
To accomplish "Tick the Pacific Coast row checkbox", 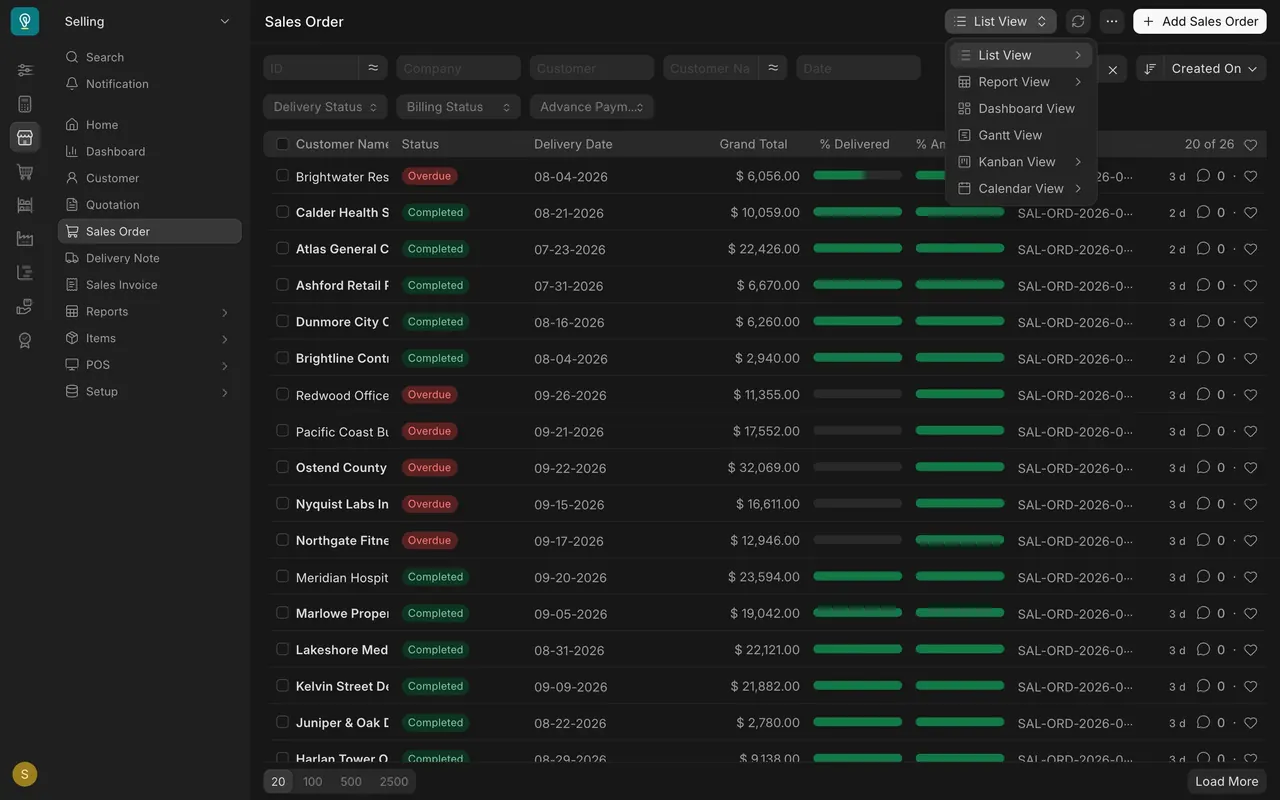I will pos(282,431).
